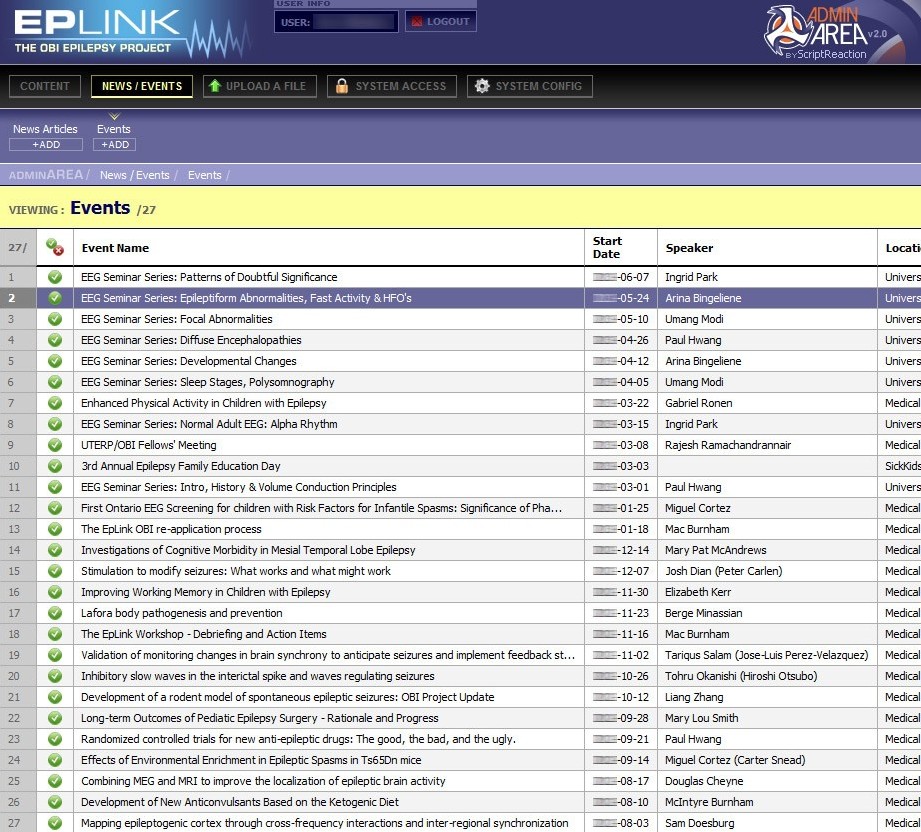Click start date ending -01-25

pyautogui.click(x=621, y=508)
